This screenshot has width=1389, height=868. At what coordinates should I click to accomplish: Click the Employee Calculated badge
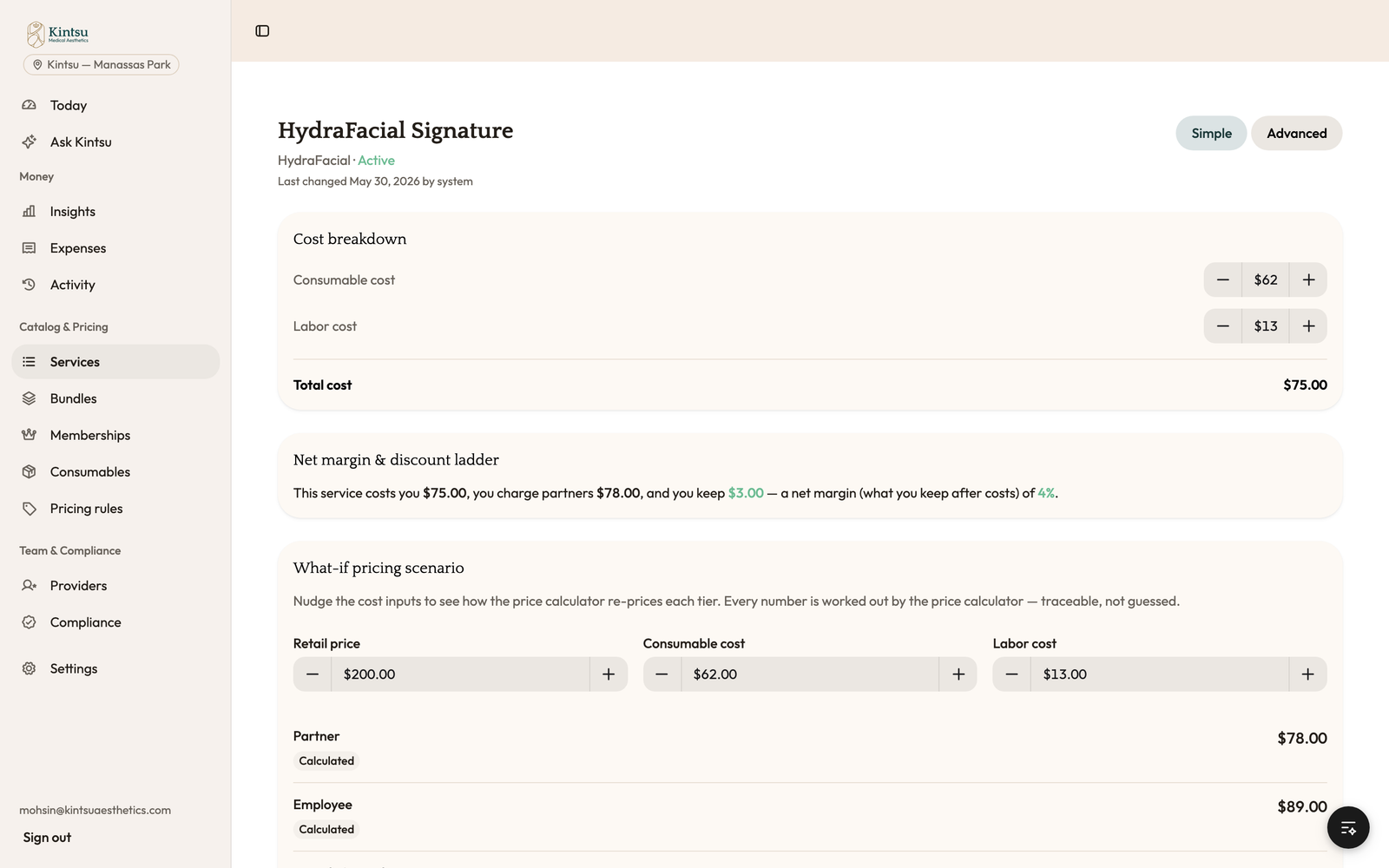[326, 830]
